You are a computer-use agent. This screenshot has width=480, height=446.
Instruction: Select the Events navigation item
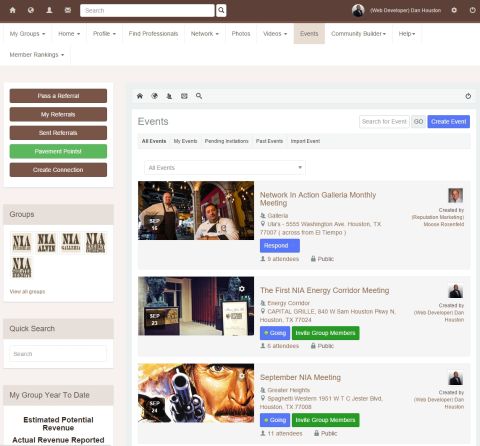(x=309, y=34)
